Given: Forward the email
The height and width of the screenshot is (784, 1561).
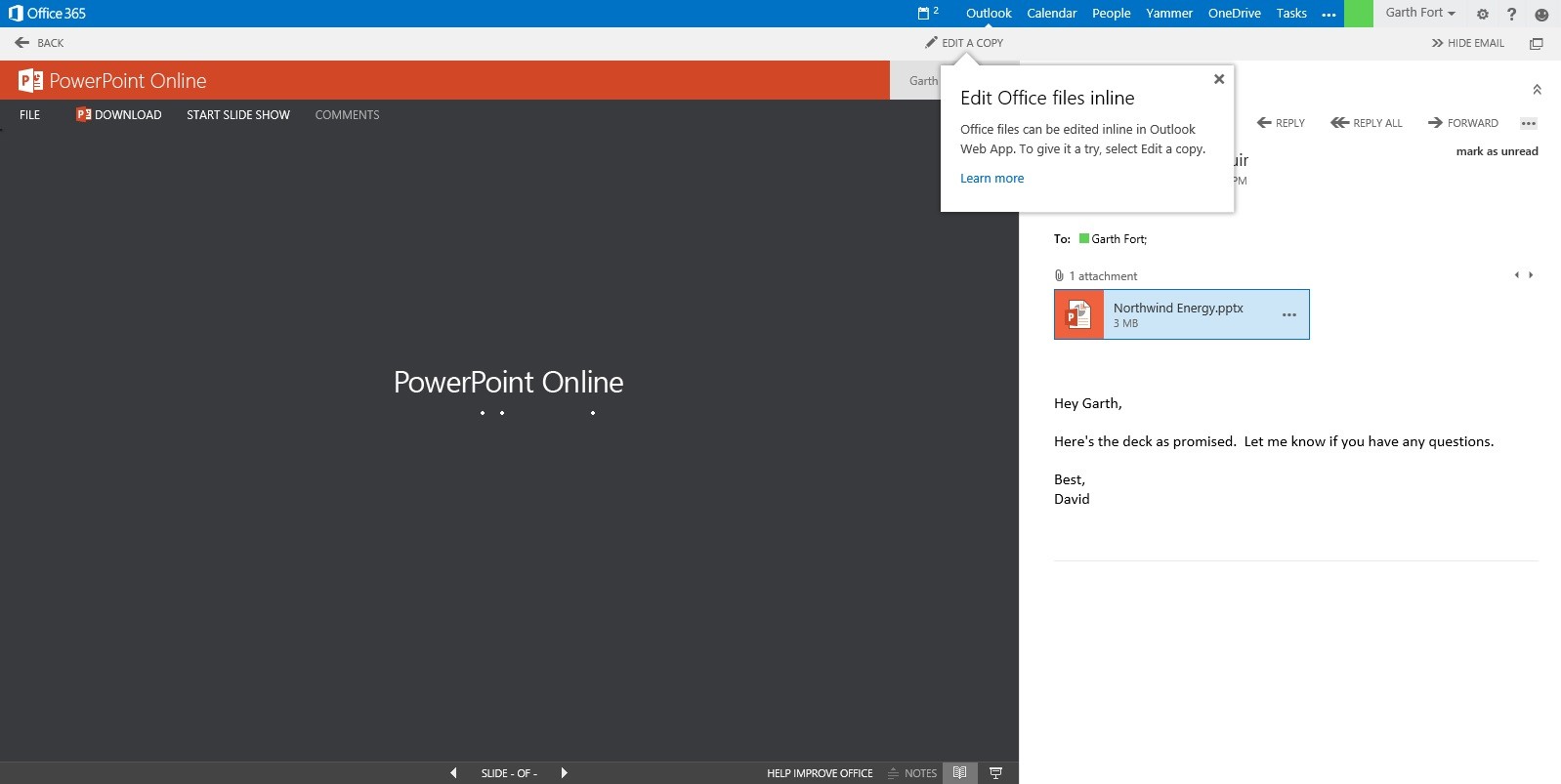Looking at the screenshot, I should click(x=1463, y=123).
